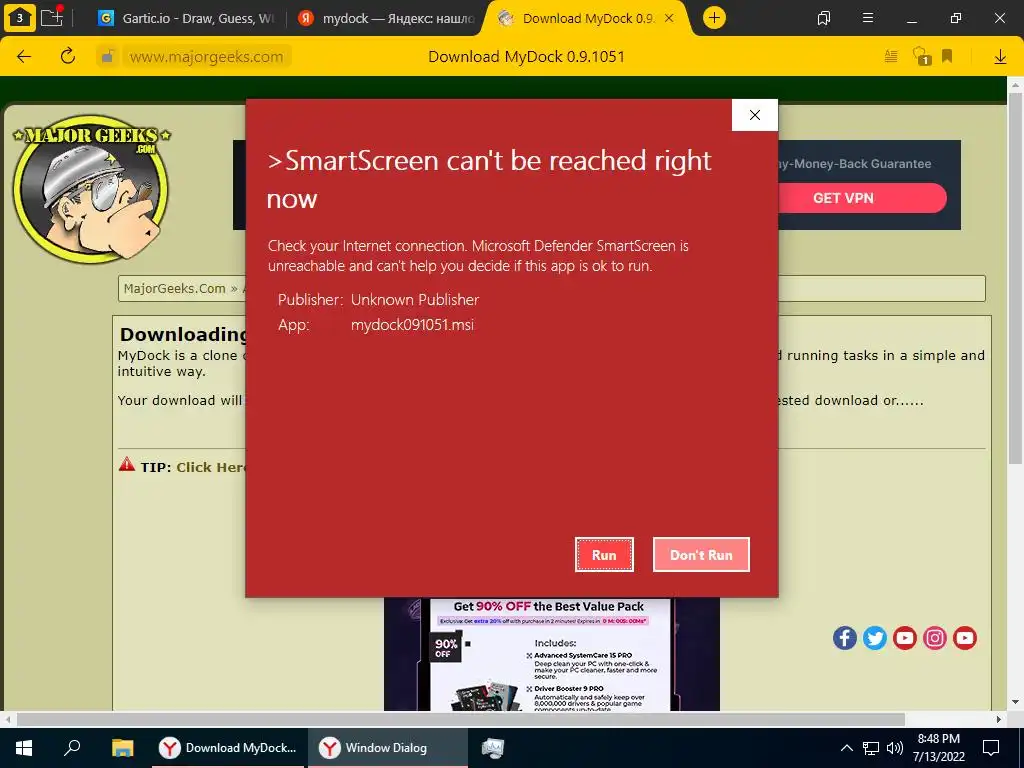This screenshot has height=768, width=1024.
Task: Open the browser hamburger menu
Action: [x=868, y=18]
